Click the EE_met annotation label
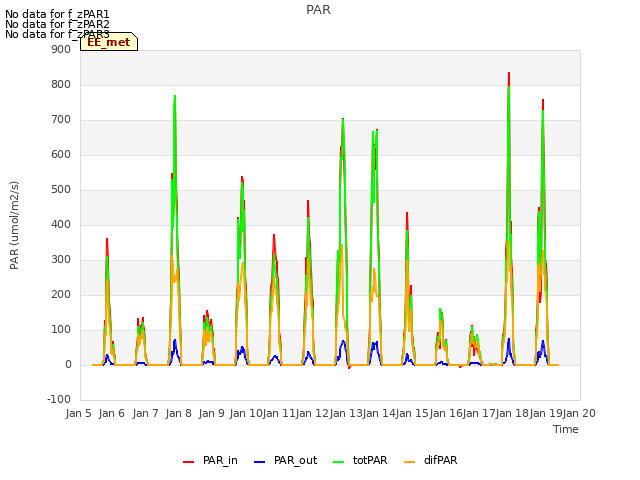The image size is (640, 480). tap(109, 42)
